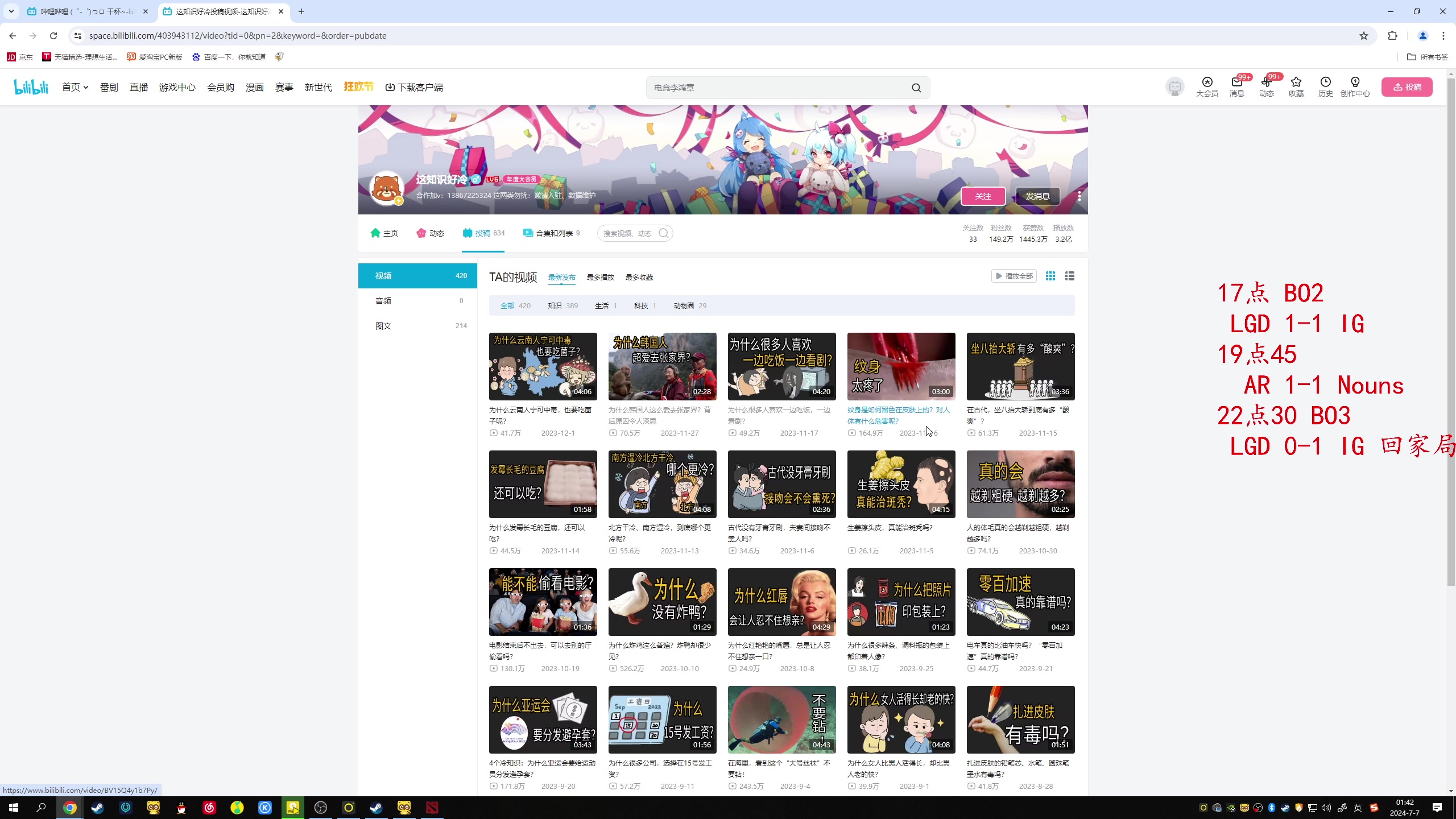Open the 大会员 membership icon

coord(1207,82)
